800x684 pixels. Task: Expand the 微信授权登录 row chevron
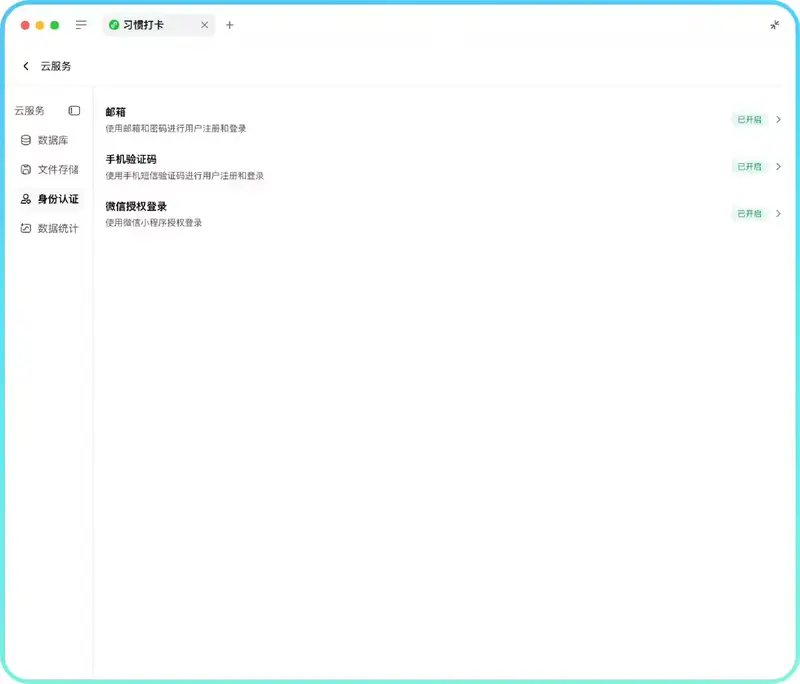pos(779,214)
